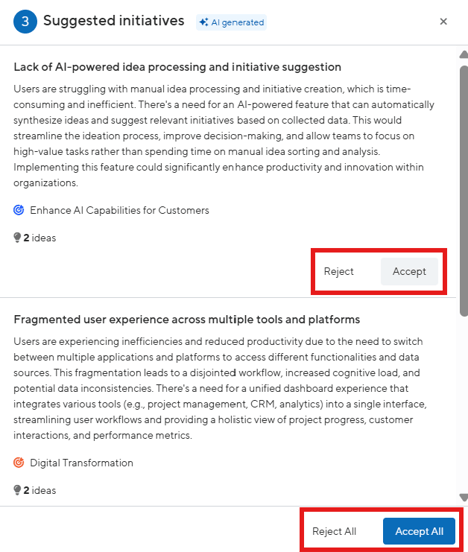Click the blue step 3 circle badge

[x=25, y=21]
